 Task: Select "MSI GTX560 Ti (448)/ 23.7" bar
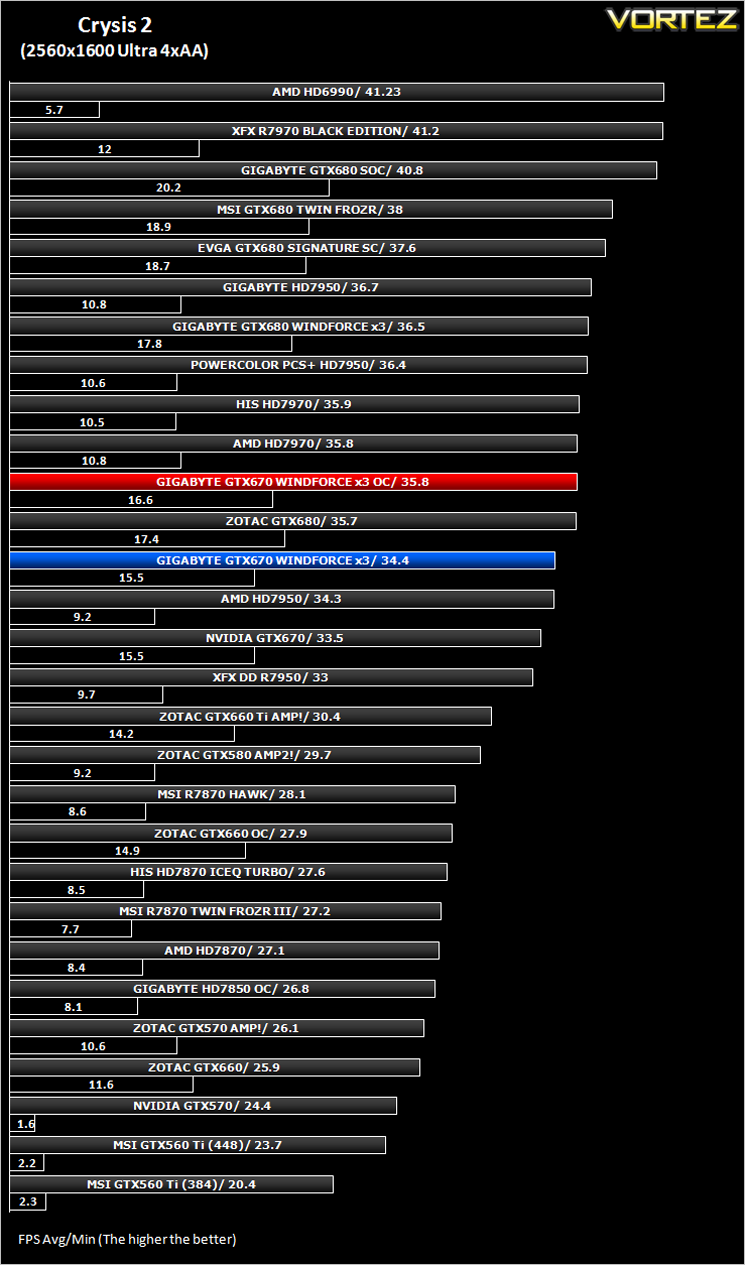coord(197,1146)
